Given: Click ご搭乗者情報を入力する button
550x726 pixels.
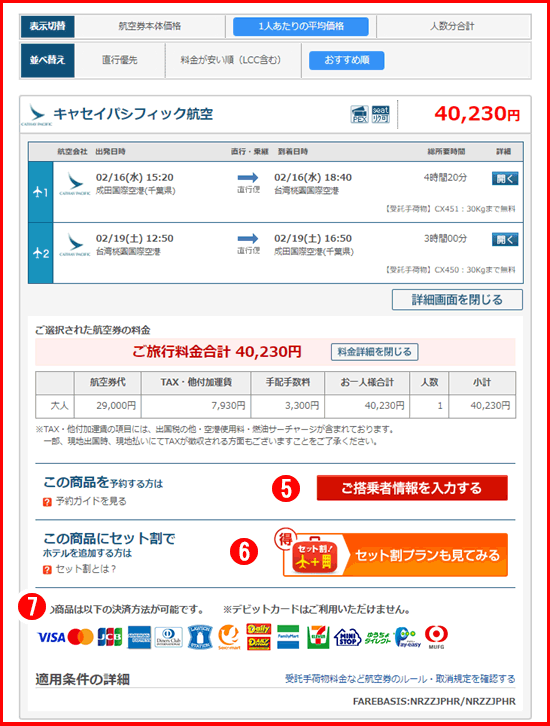Looking at the screenshot, I should click(x=412, y=488).
